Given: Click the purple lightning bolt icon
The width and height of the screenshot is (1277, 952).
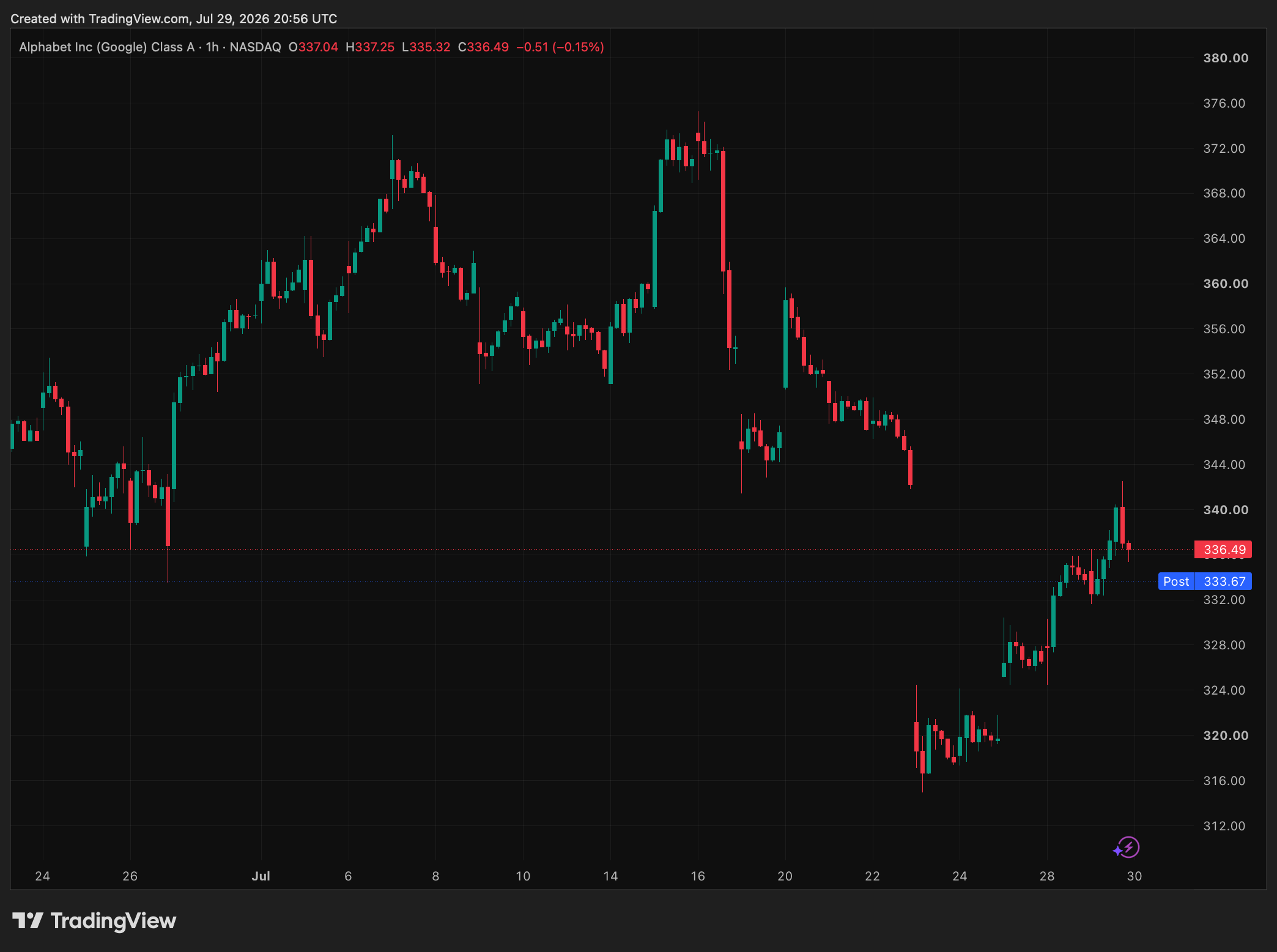Looking at the screenshot, I should click(x=1127, y=847).
